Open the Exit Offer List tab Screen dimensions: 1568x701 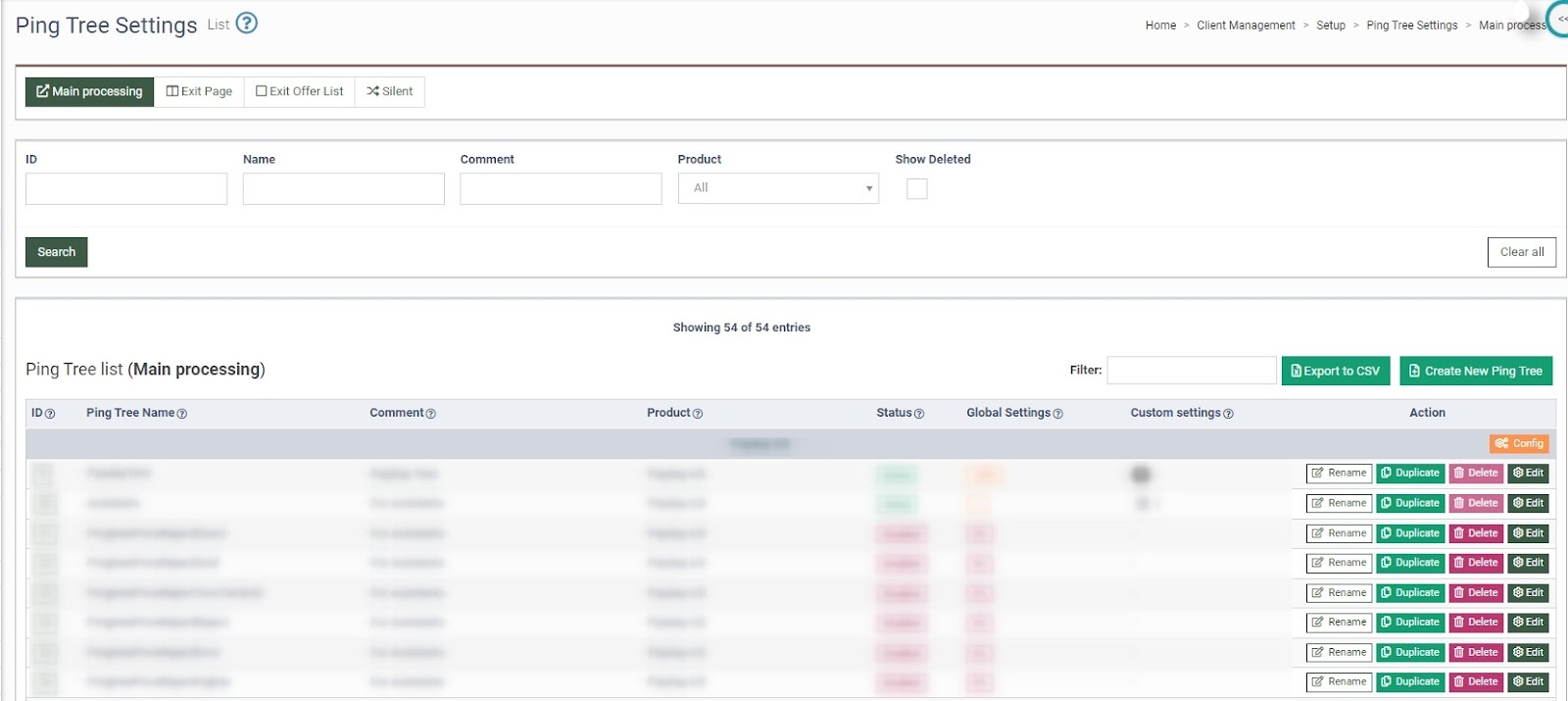tap(300, 91)
